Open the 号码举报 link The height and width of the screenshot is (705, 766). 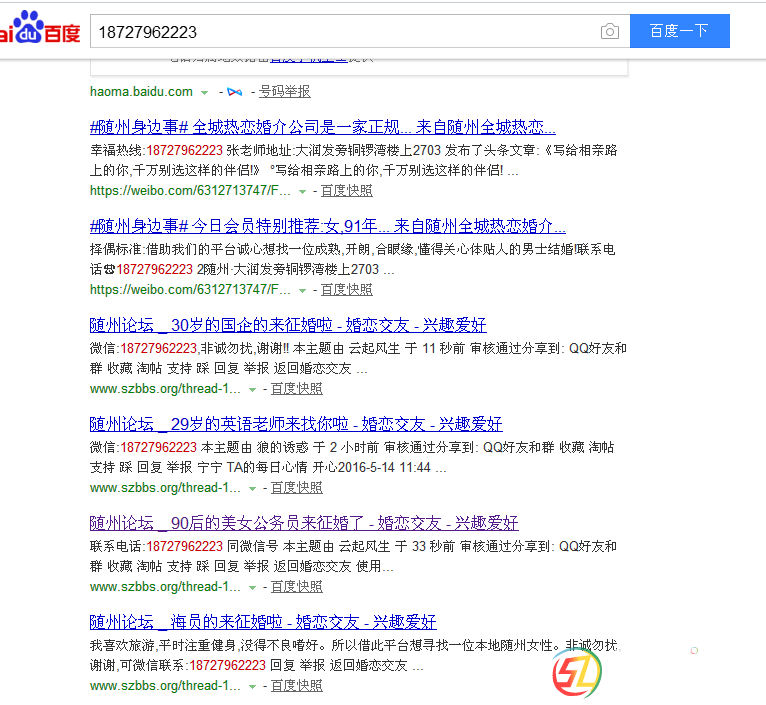click(284, 92)
